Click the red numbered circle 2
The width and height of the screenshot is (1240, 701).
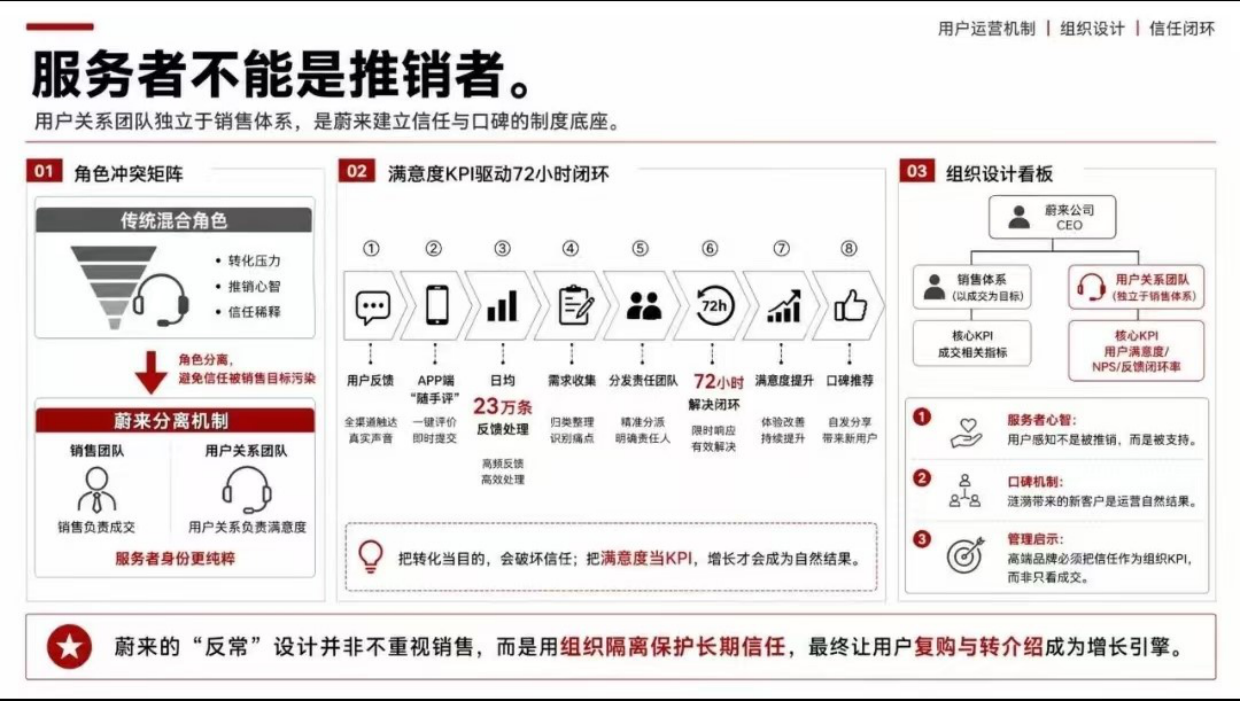tap(921, 479)
